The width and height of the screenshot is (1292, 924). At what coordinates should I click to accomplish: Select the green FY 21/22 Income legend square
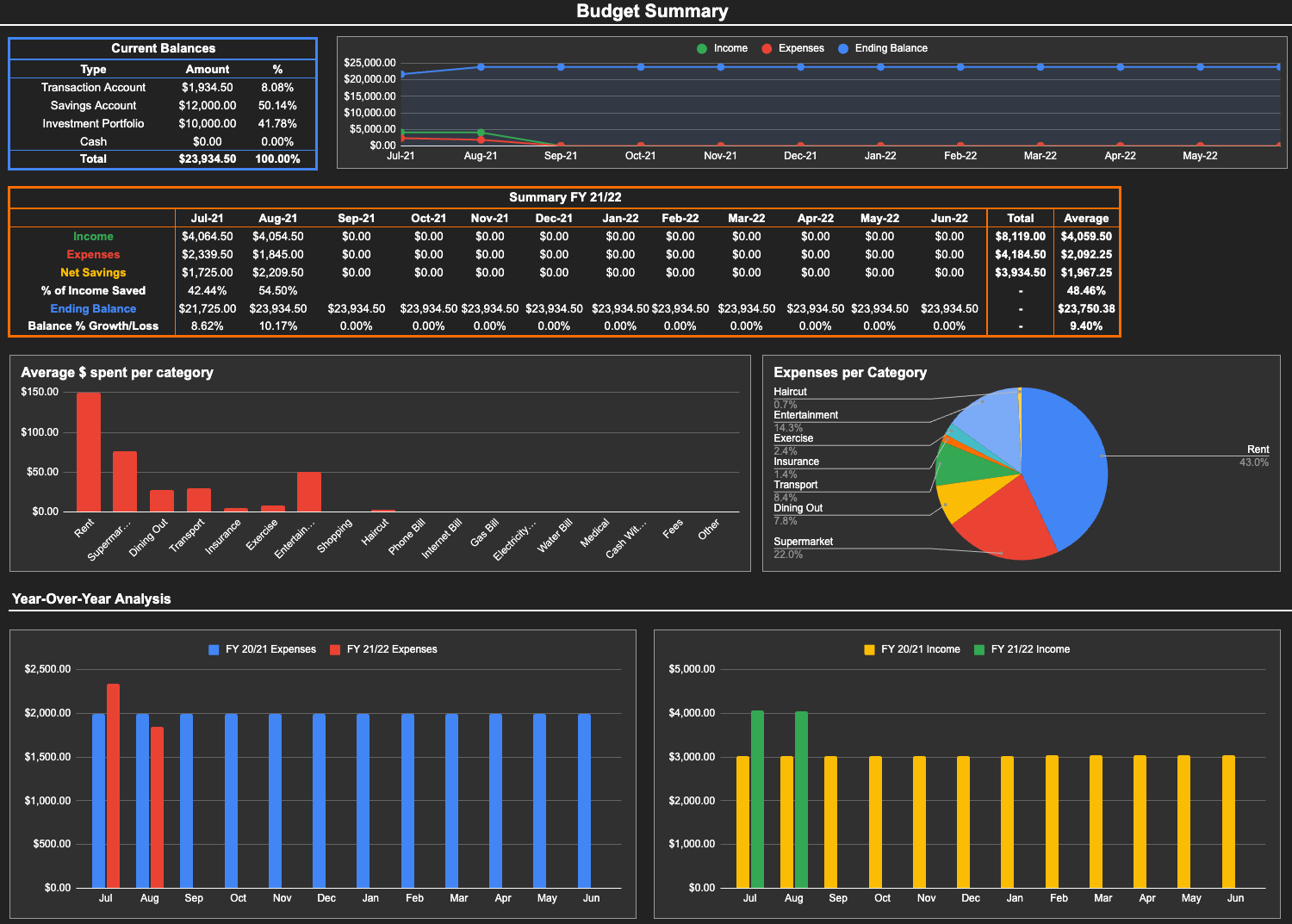(x=979, y=650)
